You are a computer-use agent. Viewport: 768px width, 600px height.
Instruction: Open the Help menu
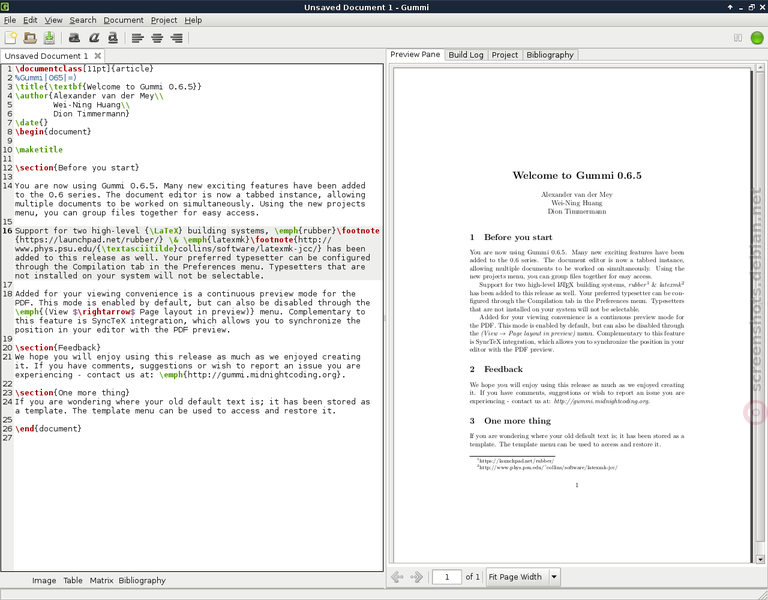click(x=193, y=20)
